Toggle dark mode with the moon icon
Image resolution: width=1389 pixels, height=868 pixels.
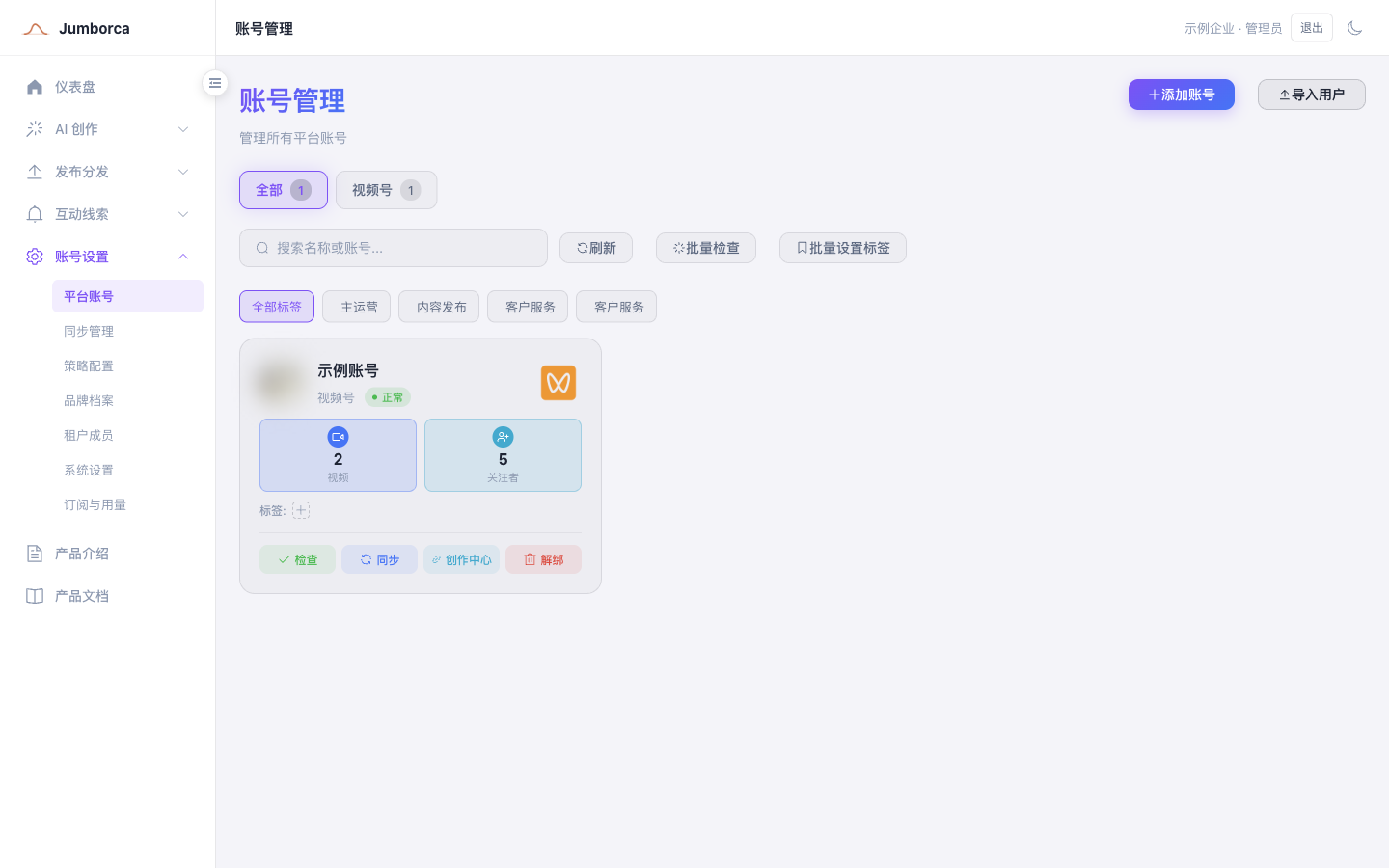pos(1354,28)
